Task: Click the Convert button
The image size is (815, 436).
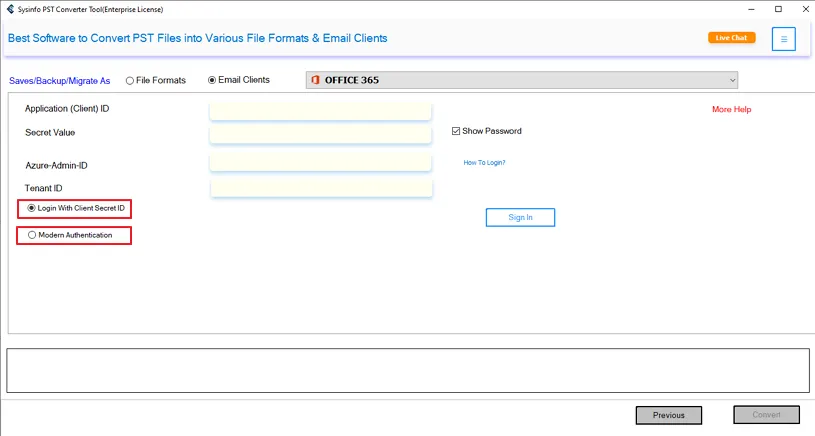Action: (766, 415)
